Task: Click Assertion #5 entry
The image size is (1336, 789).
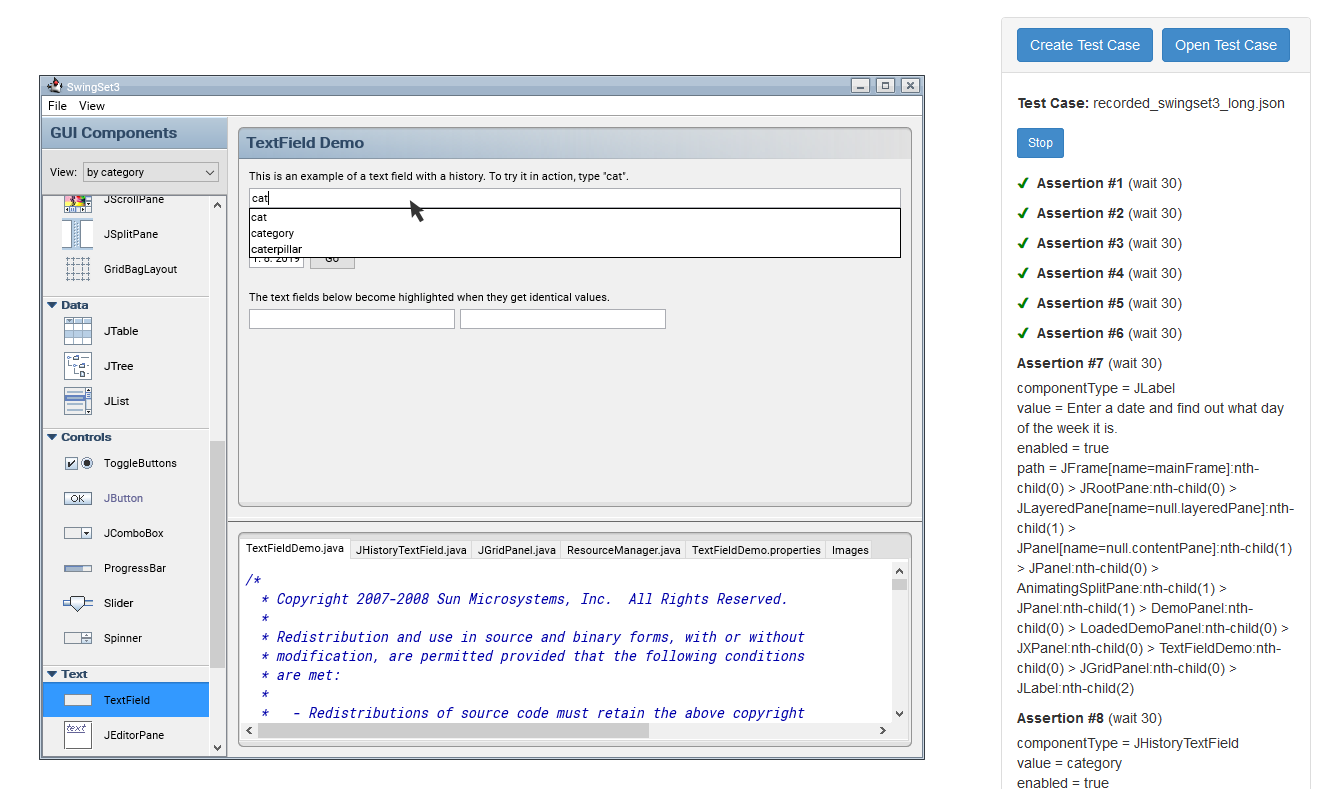Action: pos(1099,303)
